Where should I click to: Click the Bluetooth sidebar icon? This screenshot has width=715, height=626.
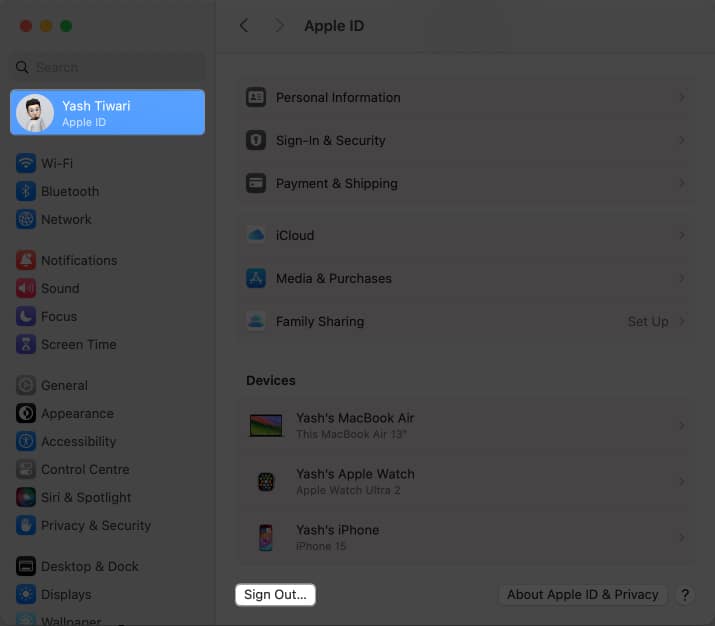(x=26, y=191)
